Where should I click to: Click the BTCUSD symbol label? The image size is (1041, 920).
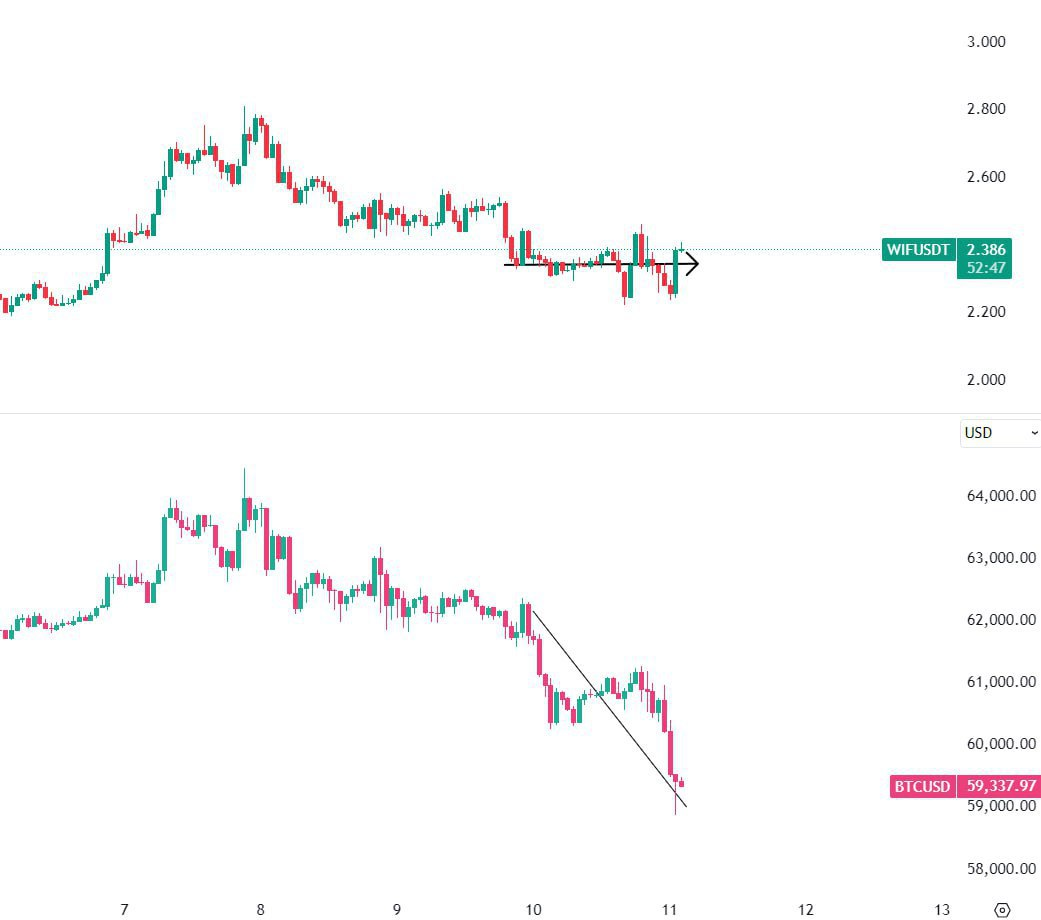pos(922,787)
